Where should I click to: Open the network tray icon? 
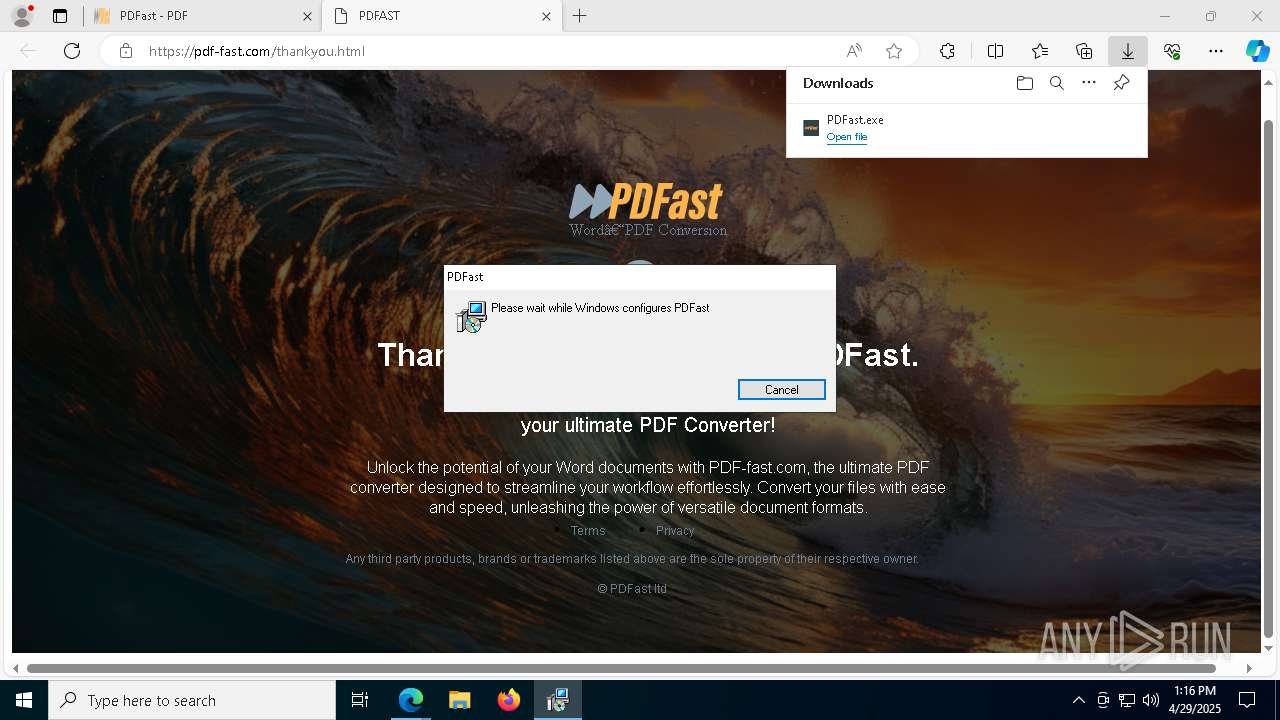pos(1127,700)
